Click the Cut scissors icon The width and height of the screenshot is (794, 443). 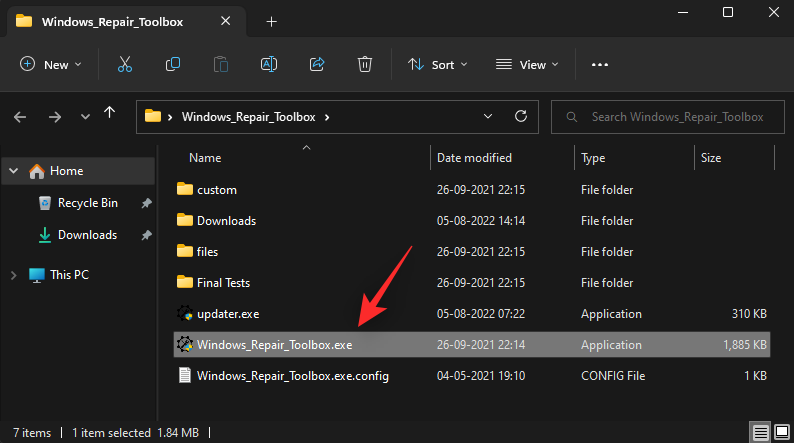click(x=125, y=64)
